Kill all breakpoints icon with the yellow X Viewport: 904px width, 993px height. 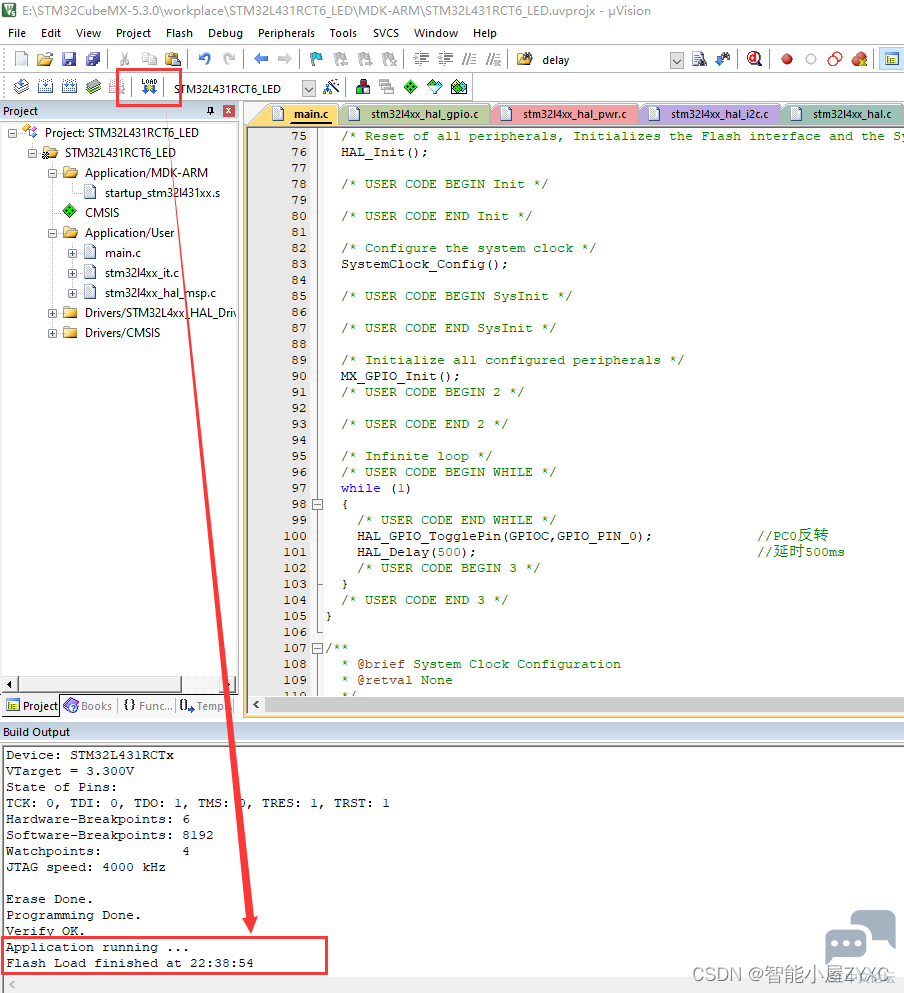point(859,59)
